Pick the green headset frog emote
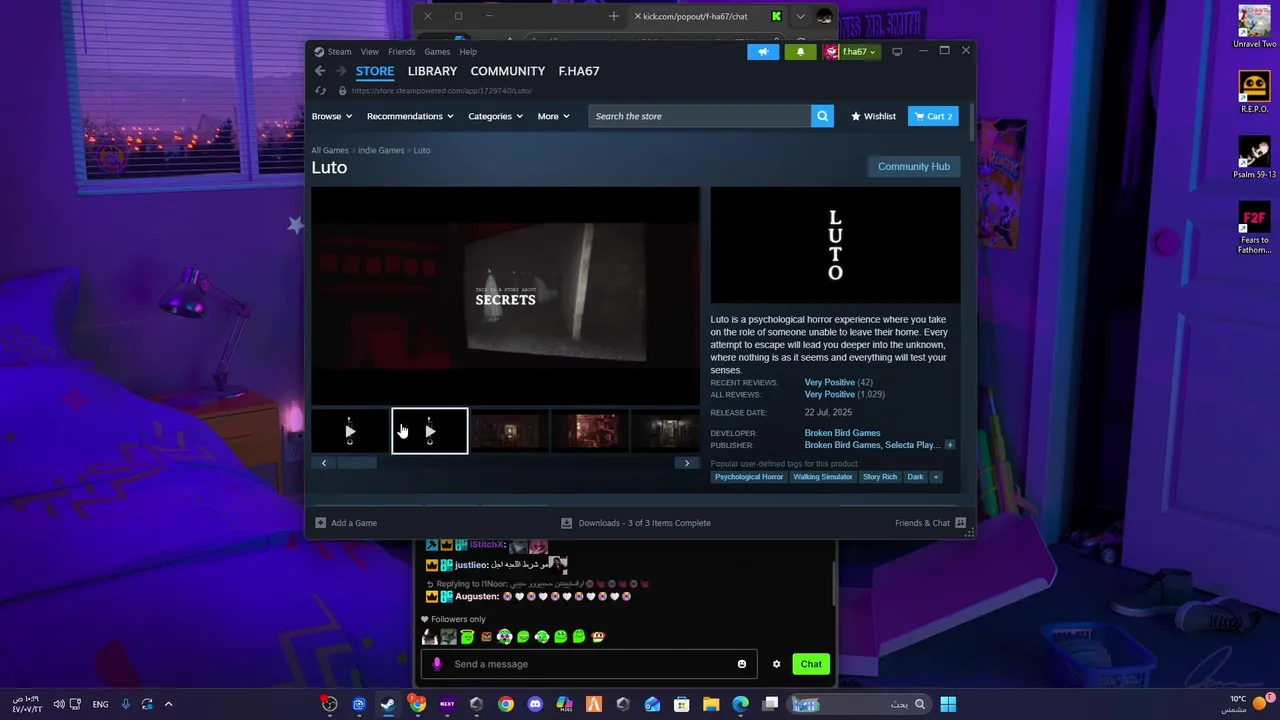Viewport: 1280px width, 720px height. click(542, 636)
